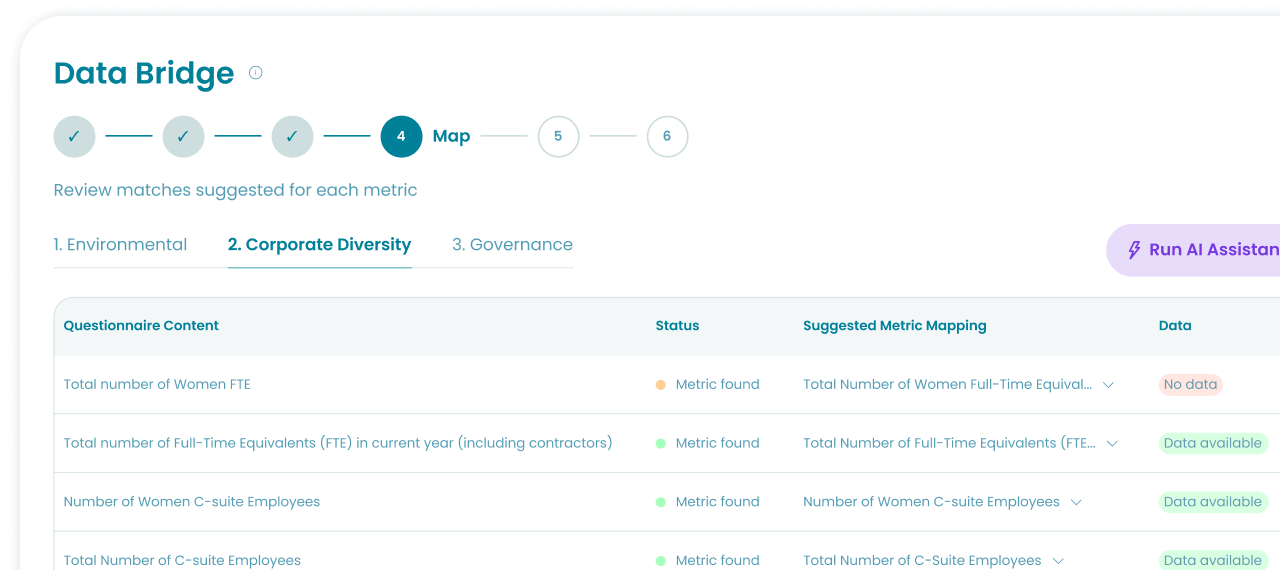1280x570 pixels.
Task: Run the AI Assistant
Action: click(1193, 250)
